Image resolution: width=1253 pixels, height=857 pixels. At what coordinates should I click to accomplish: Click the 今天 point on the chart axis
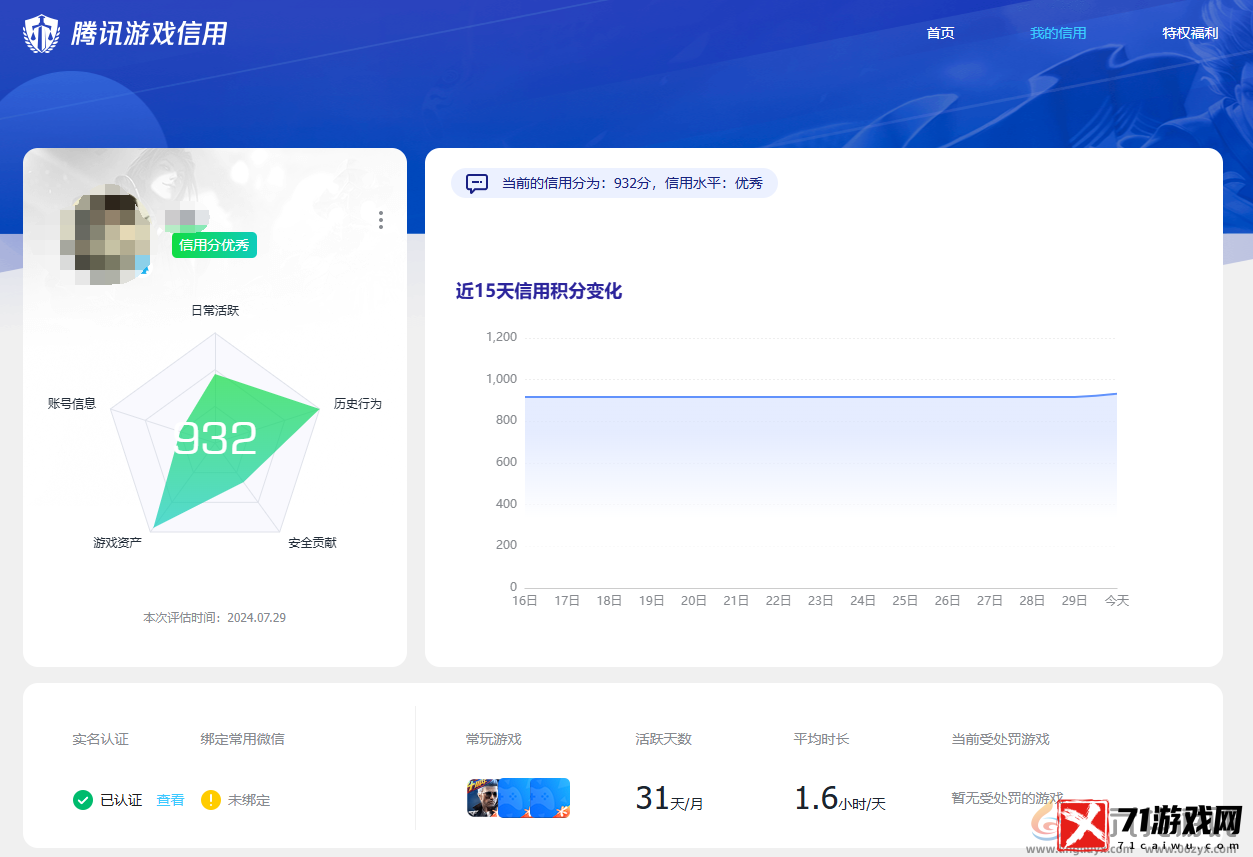point(1116,601)
